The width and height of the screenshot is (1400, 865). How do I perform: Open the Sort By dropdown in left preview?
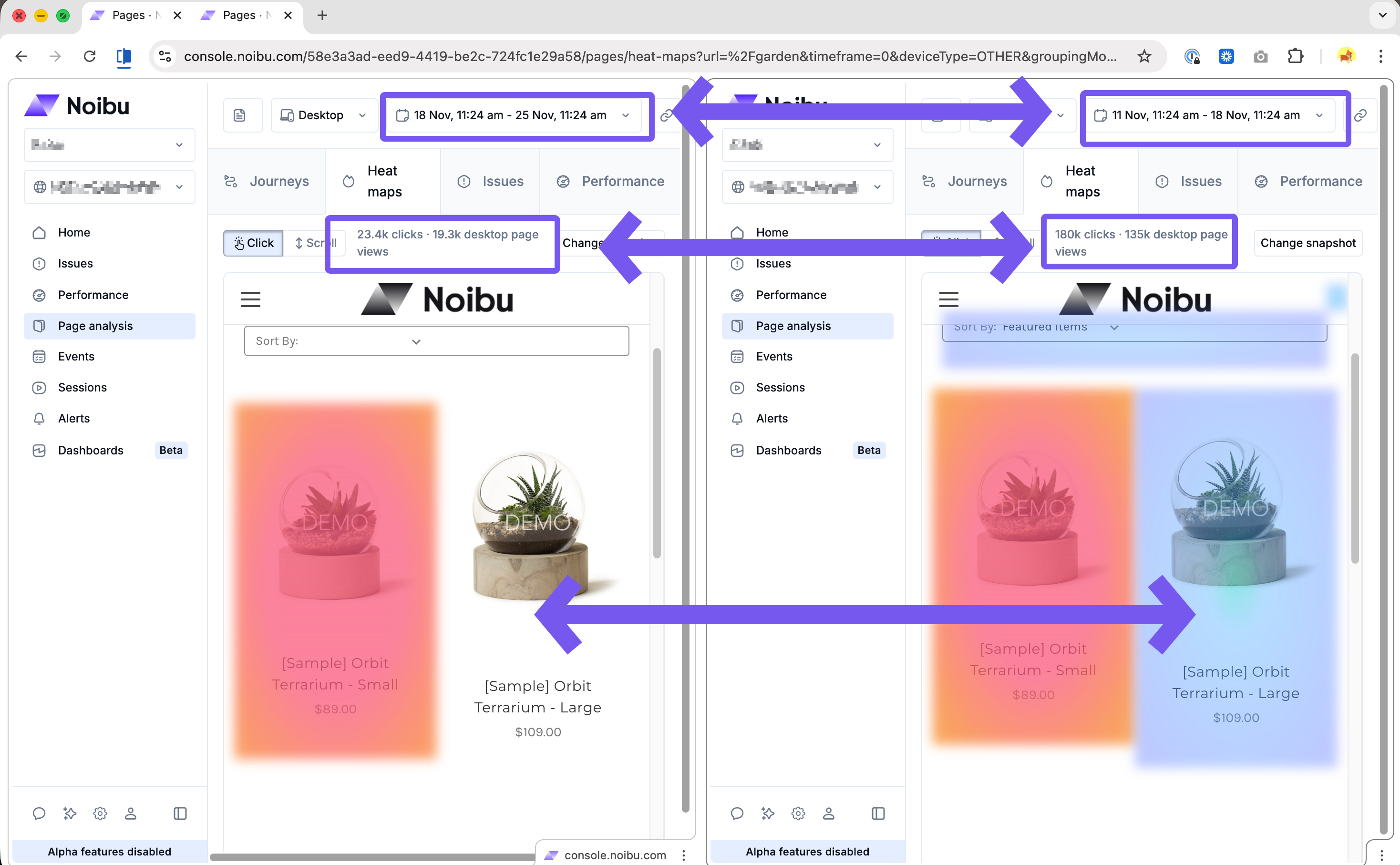pos(436,341)
